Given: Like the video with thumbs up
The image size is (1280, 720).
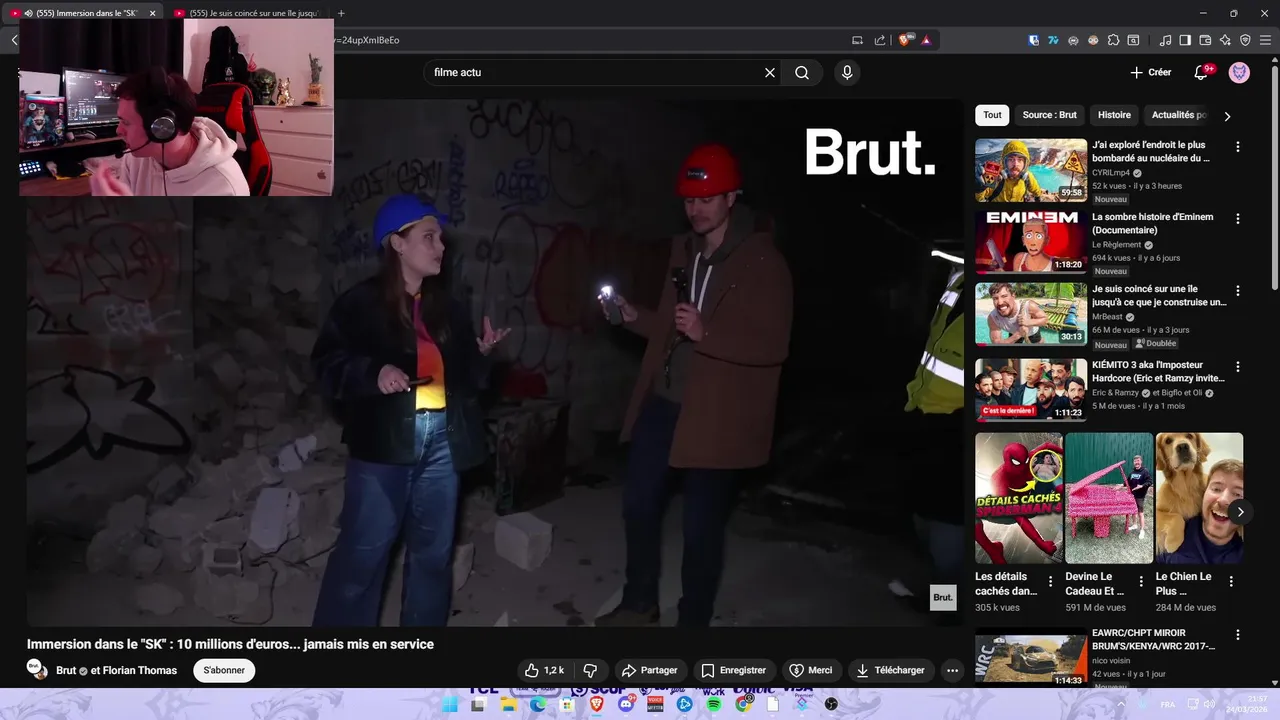Looking at the screenshot, I should click(544, 670).
